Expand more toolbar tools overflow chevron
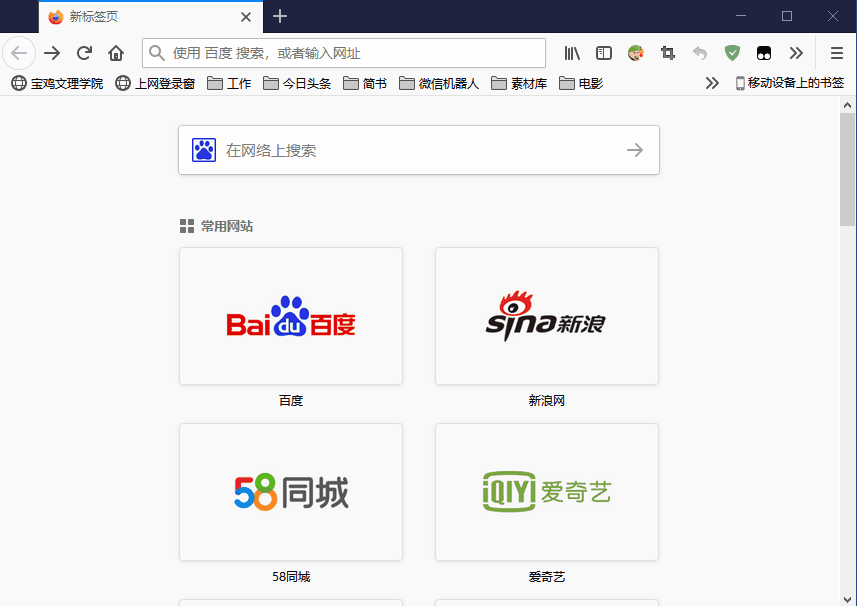This screenshot has height=606, width=857. click(x=796, y=53)
